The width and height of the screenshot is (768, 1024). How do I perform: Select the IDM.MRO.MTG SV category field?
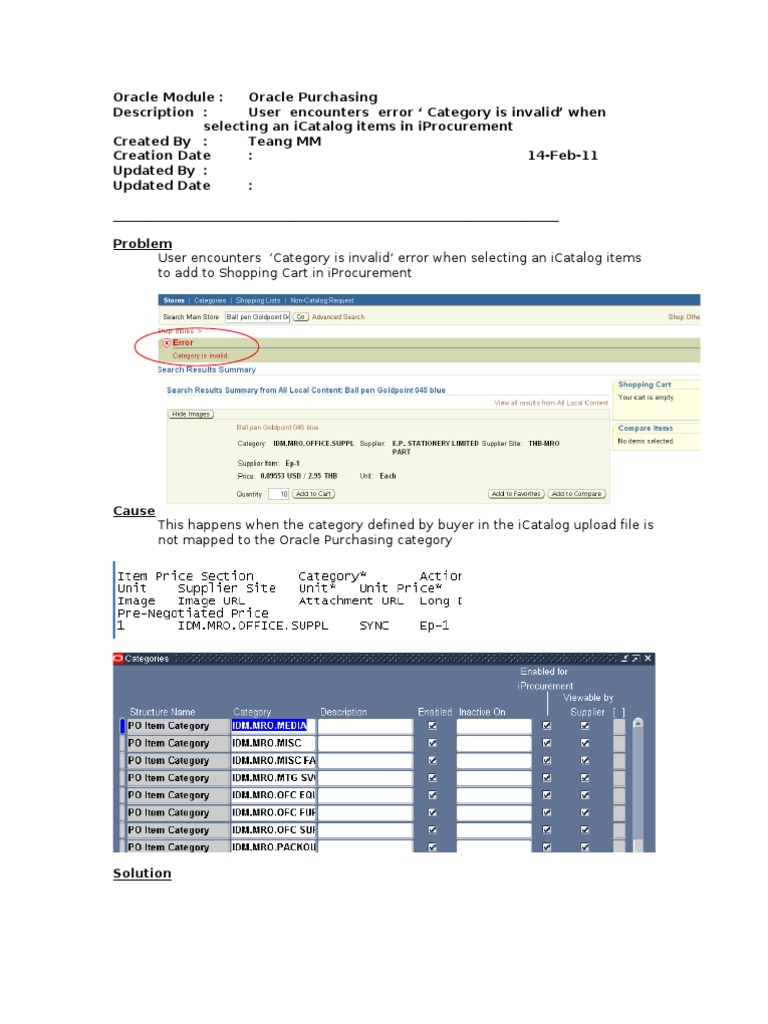click(273, 778)
